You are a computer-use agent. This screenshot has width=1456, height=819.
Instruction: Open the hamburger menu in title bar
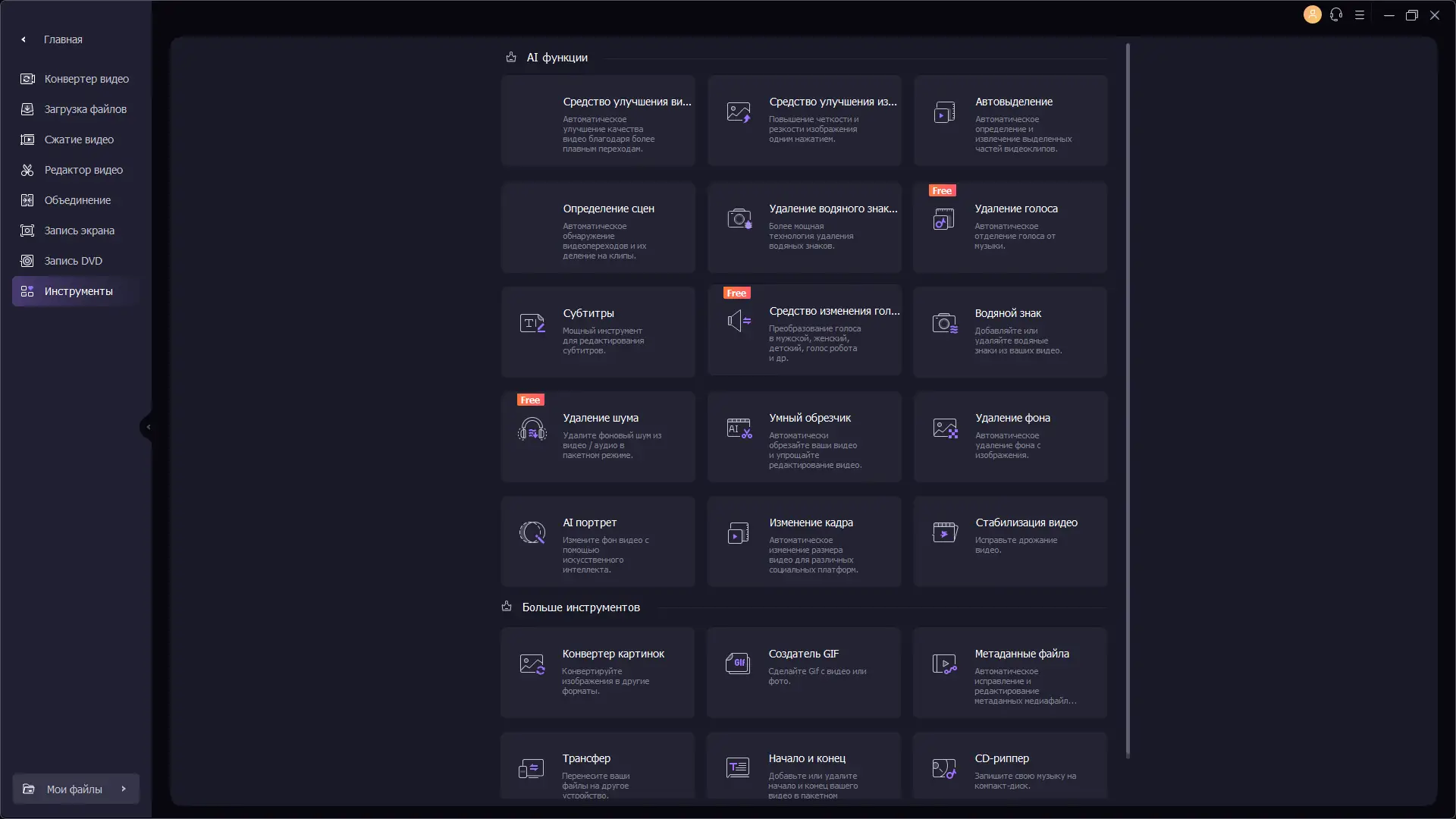pos(1360,14)
